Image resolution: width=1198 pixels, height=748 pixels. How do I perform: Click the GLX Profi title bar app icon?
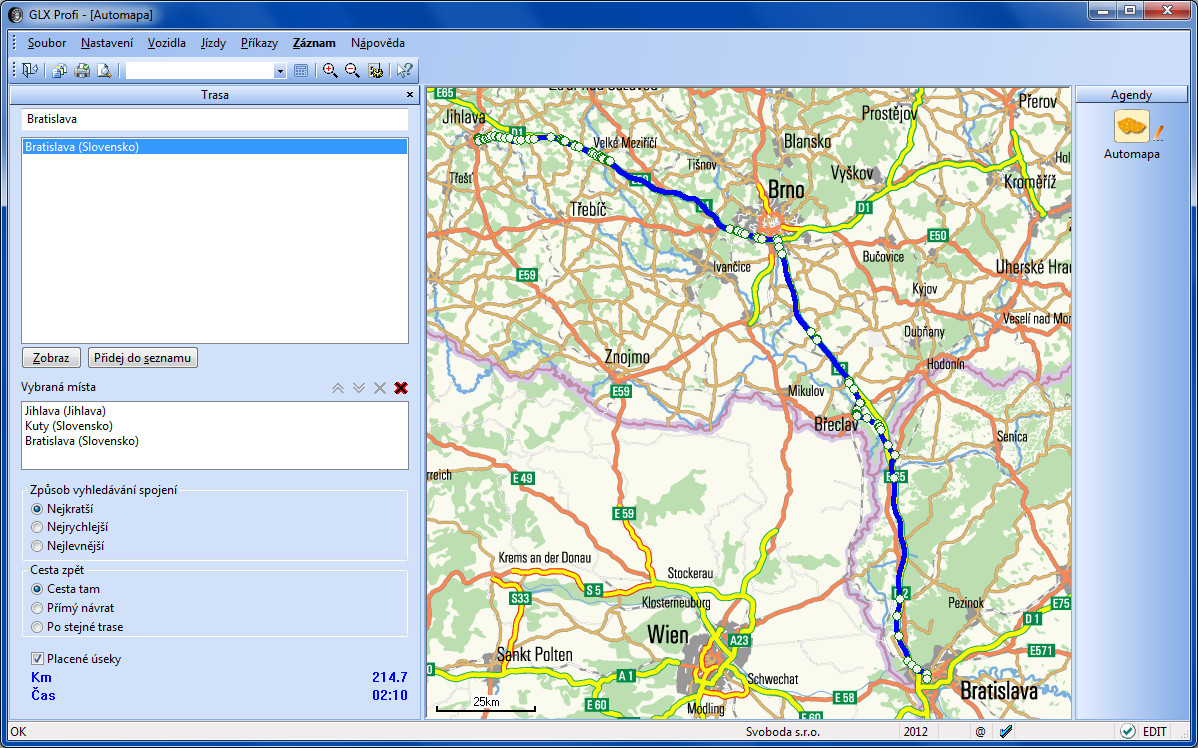pyautogui.click(x=15, y=15)
